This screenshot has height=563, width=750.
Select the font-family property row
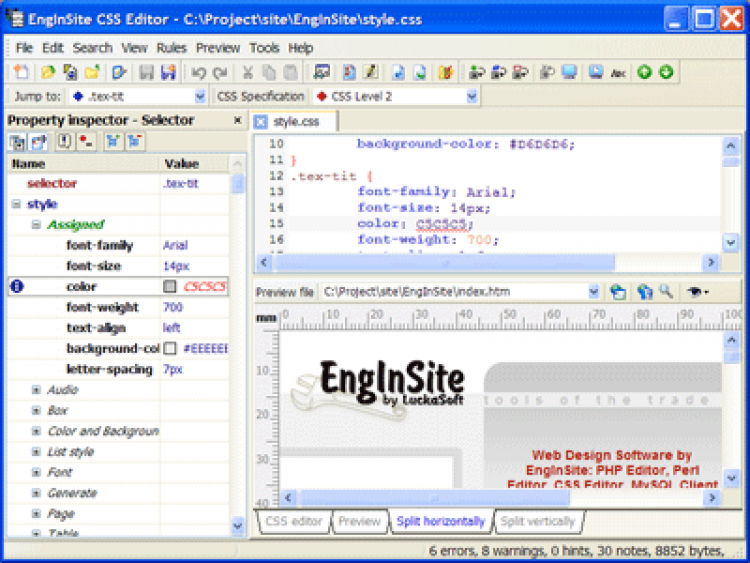118,245
